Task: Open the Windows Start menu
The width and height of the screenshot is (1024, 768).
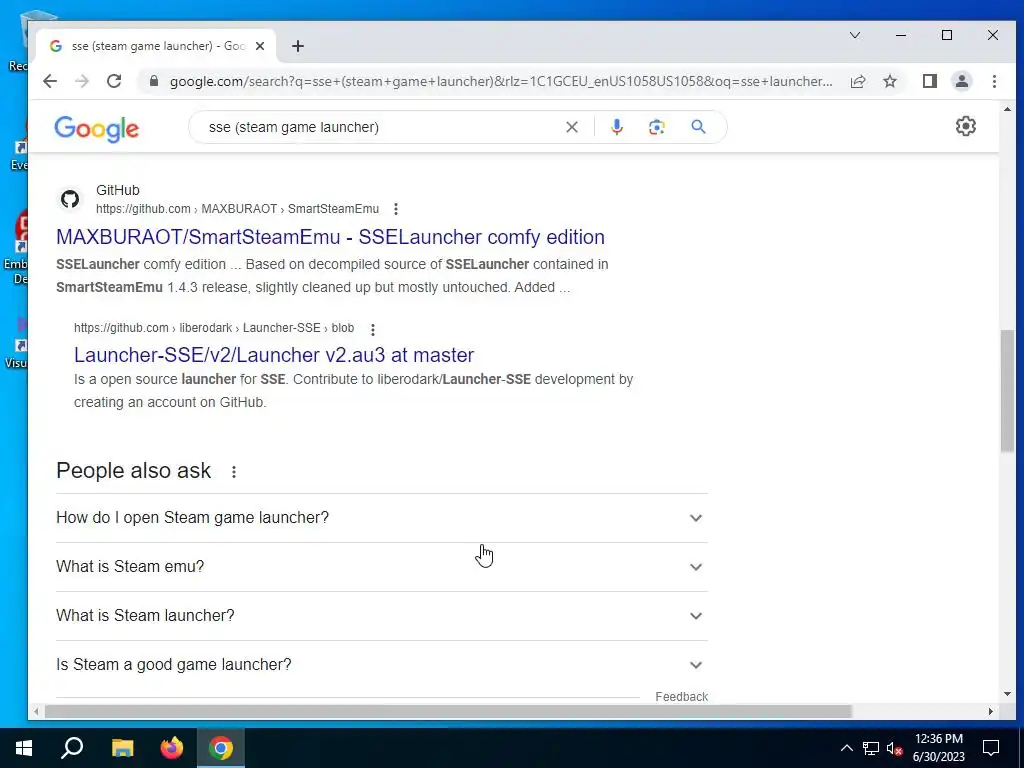Action: pyautogui.click(x=24, y=748)
